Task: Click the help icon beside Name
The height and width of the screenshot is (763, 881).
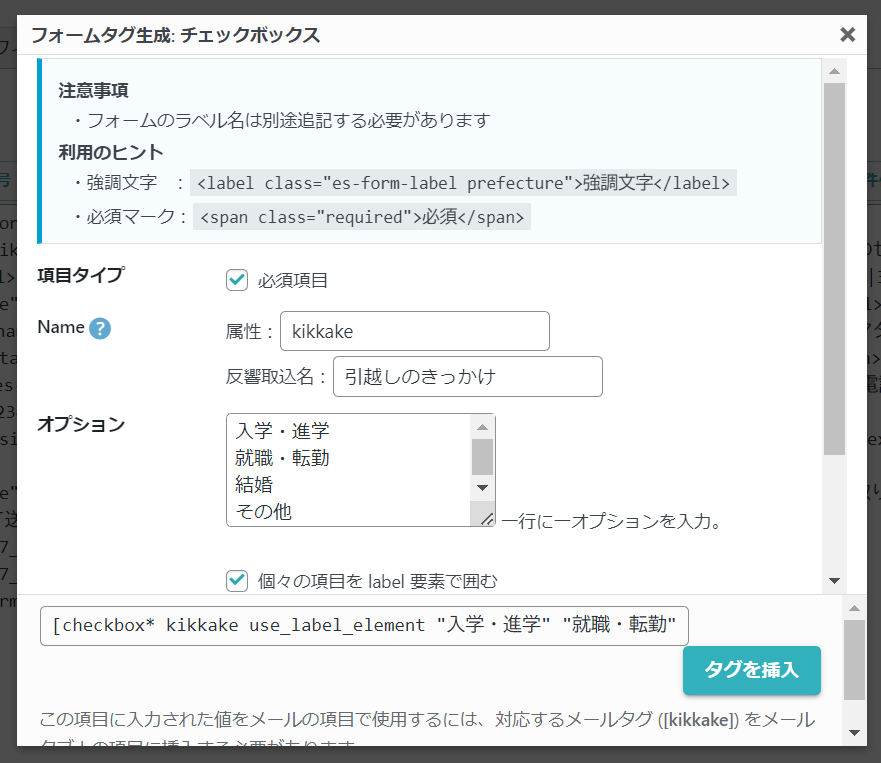Action: pos(100,328)
